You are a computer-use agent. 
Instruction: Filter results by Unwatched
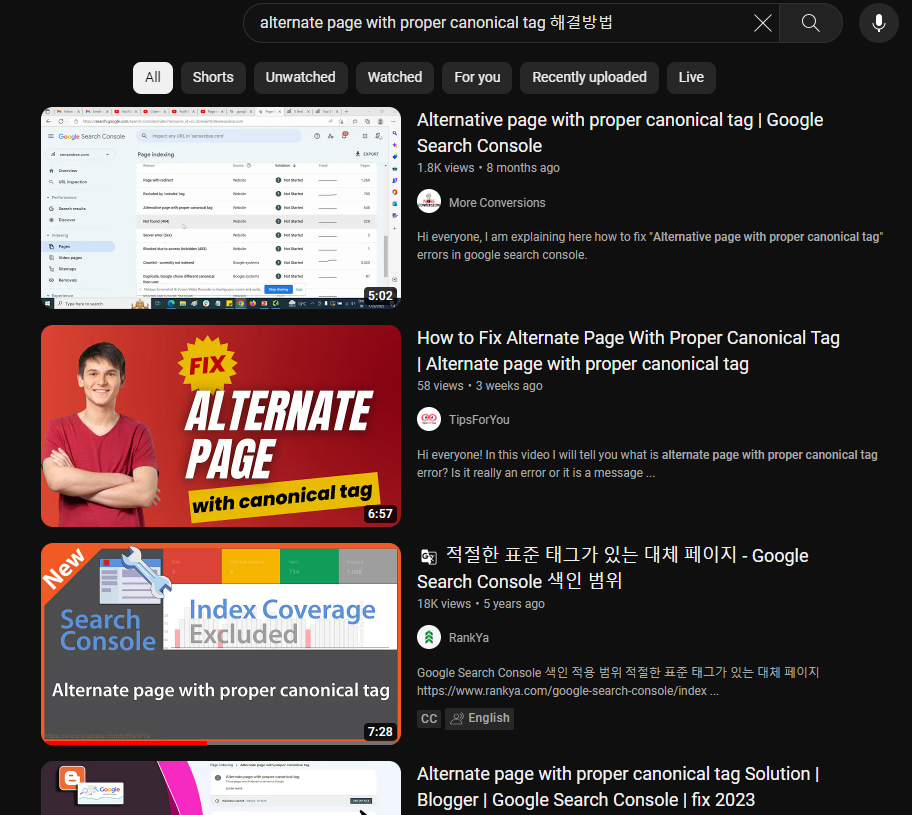pos(300,77)
